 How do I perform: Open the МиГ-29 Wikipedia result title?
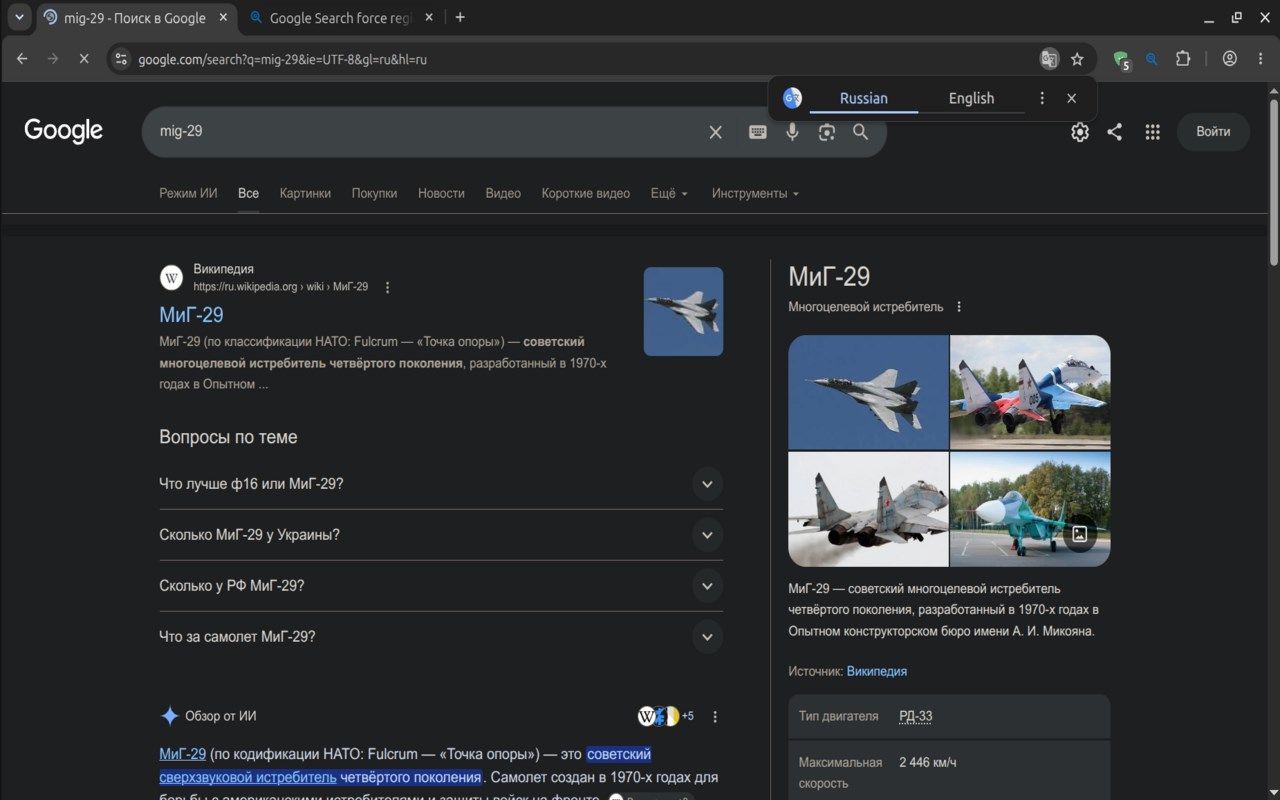pyautogui.click(x=191, y=314)
